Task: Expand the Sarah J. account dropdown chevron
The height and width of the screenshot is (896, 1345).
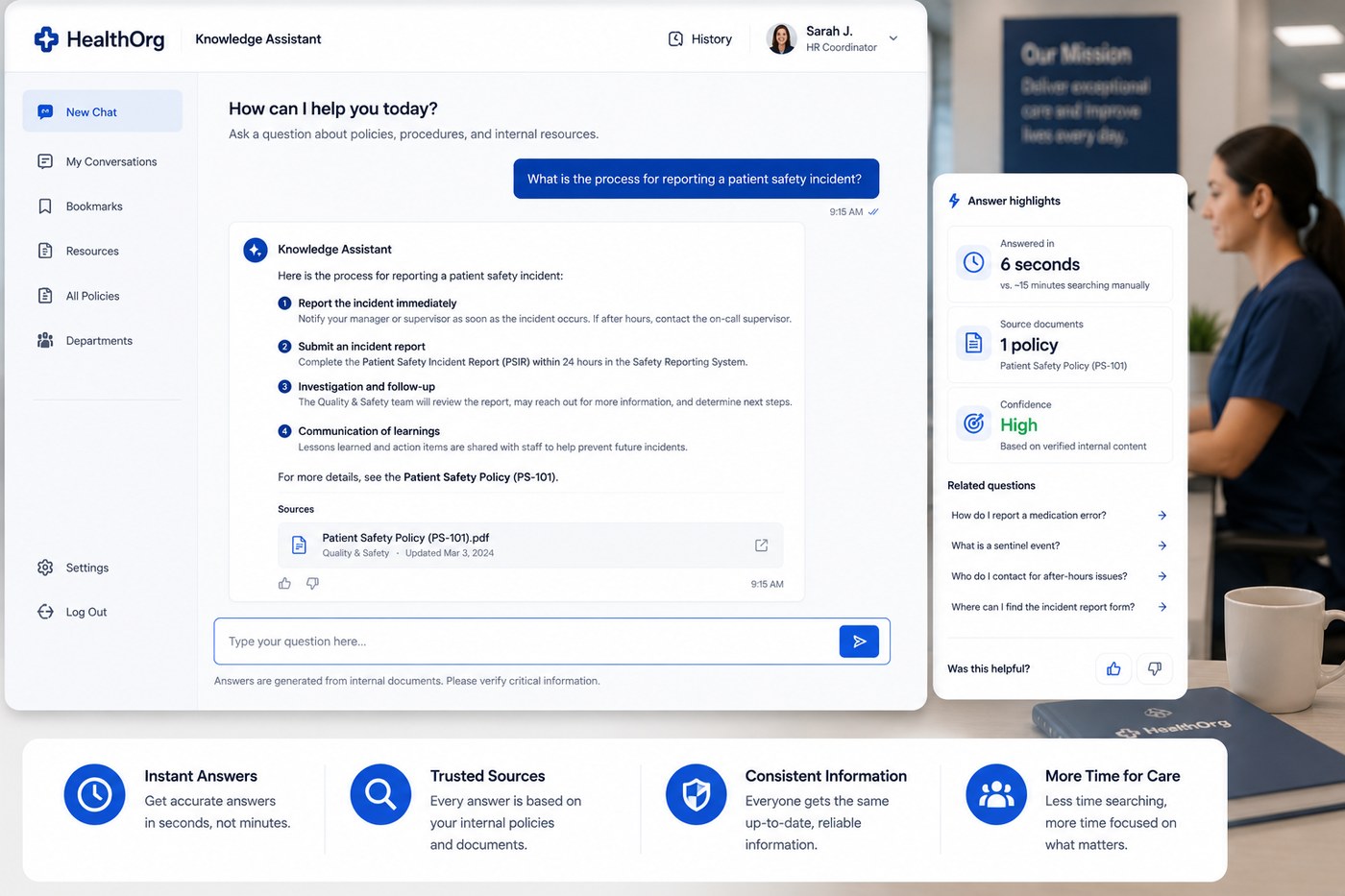Action: [x=893, y=38]
